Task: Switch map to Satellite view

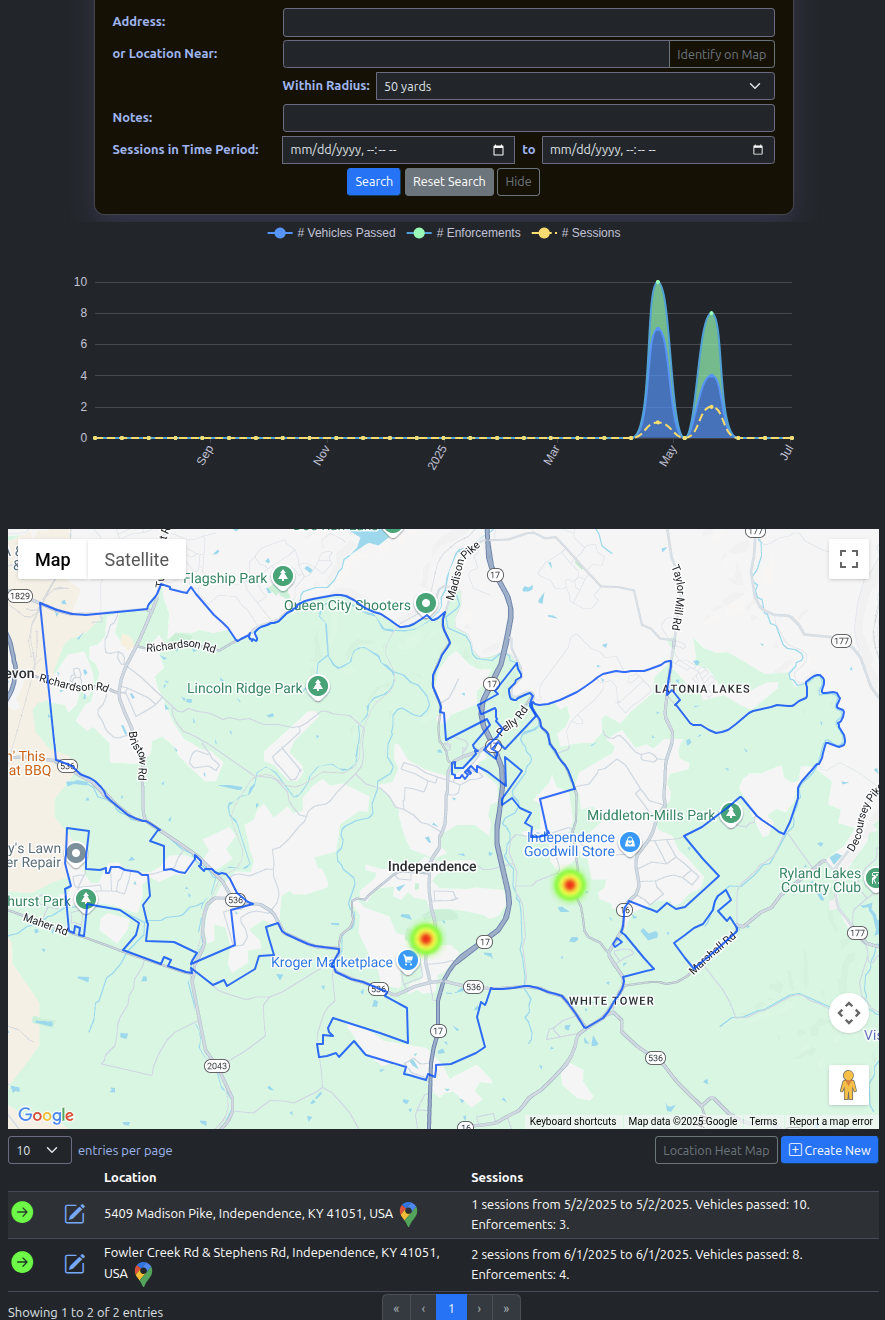Action: click(x=136, y=560)
